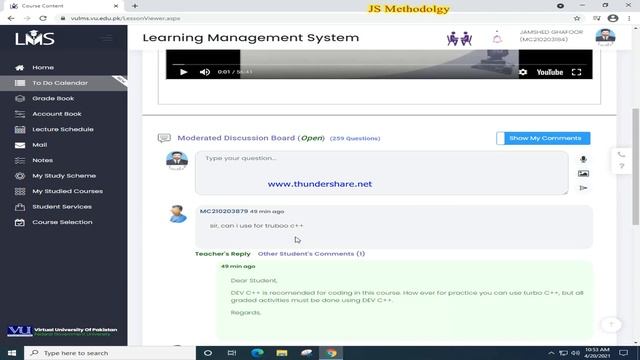Open the user profile picture in header
This screenshot has width=640, height=360.
[605, 37]
